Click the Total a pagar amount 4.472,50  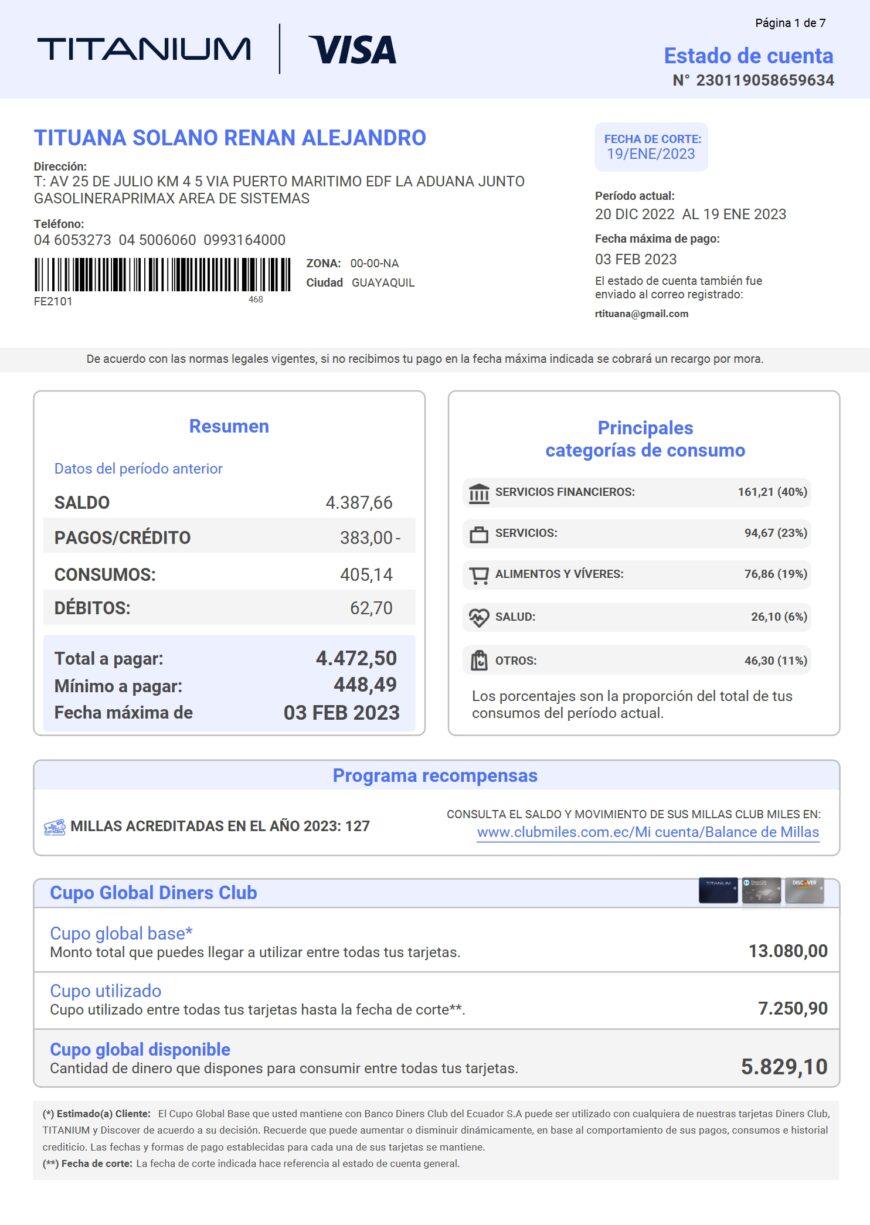tap(356, 658)
